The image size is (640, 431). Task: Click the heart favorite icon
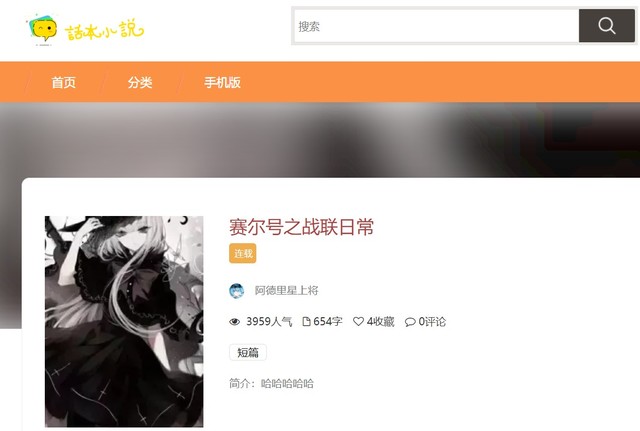(358, 322)
